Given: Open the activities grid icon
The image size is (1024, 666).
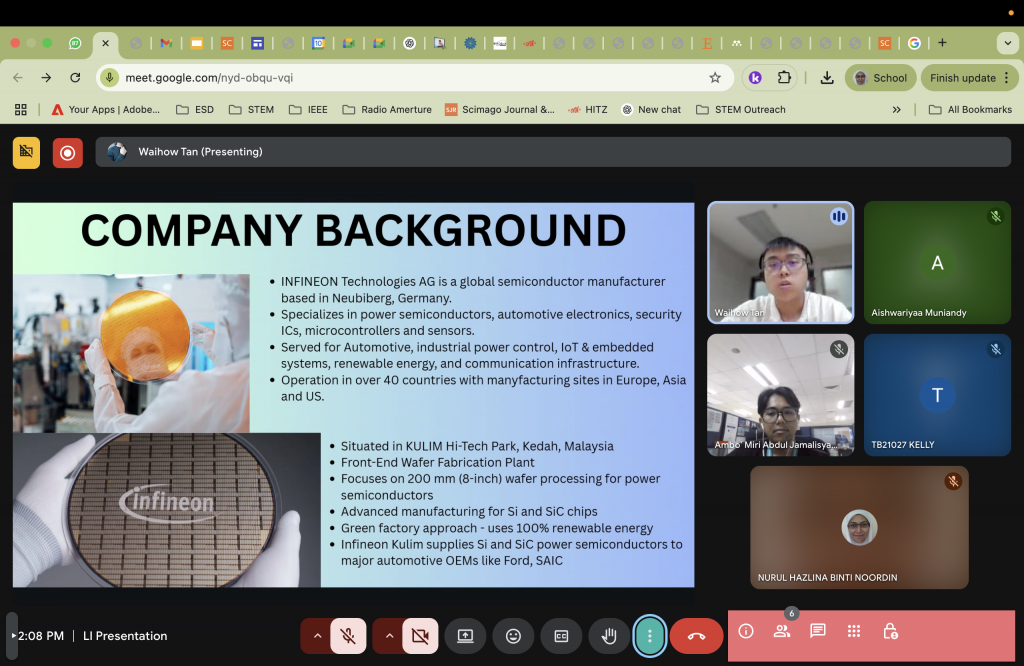Looking at the screenshot, I should coord(854,631).
